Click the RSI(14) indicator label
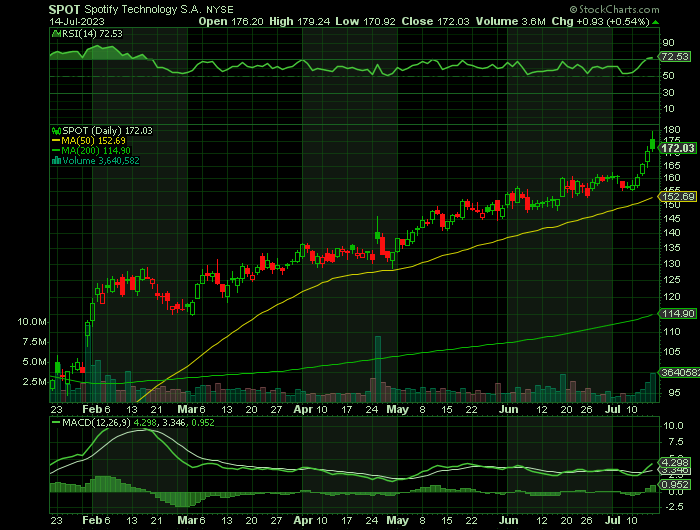 click(79, 33)
